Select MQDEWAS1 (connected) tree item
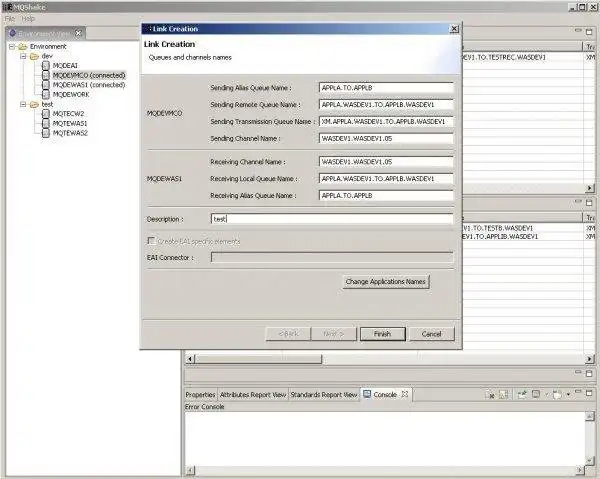 (89, 85)
